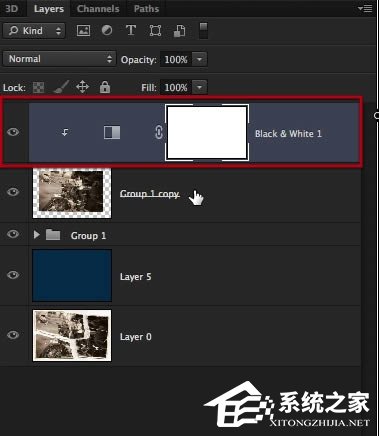Lock image pixels brush icon
Viewport: 379px width, 436px height.
coord(61,87)
